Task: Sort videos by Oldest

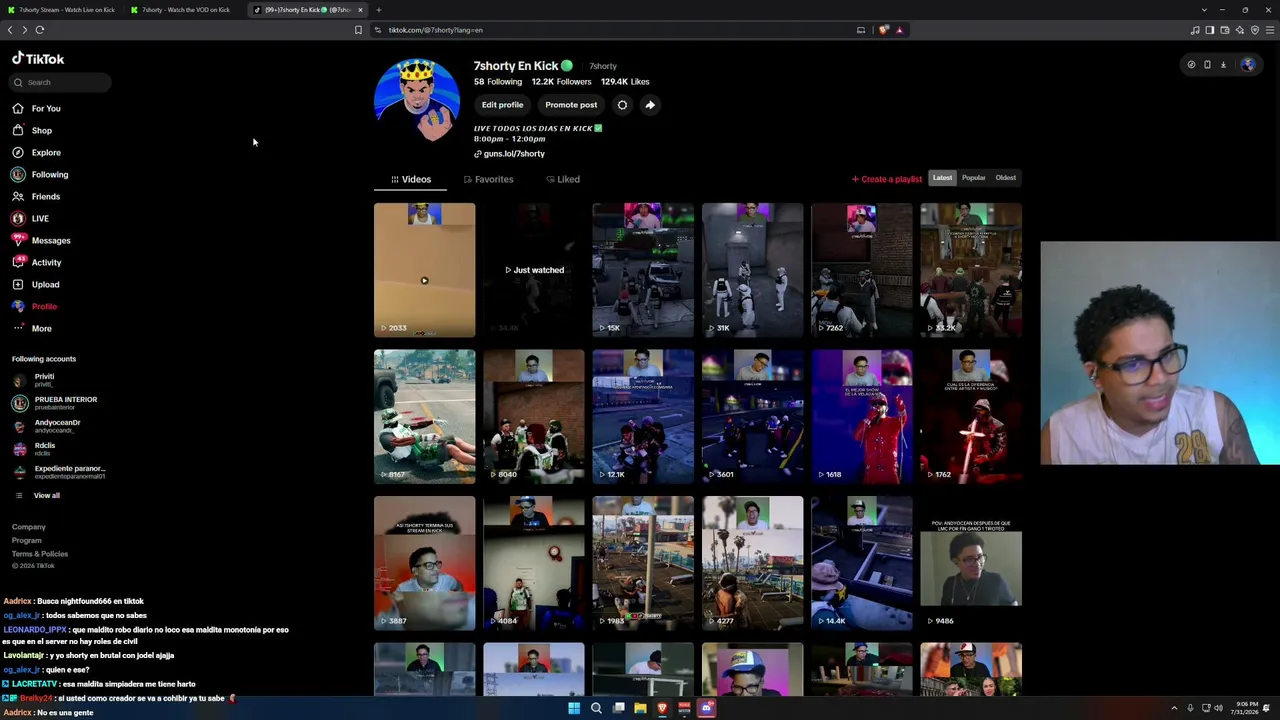Action: point(1006,178)
